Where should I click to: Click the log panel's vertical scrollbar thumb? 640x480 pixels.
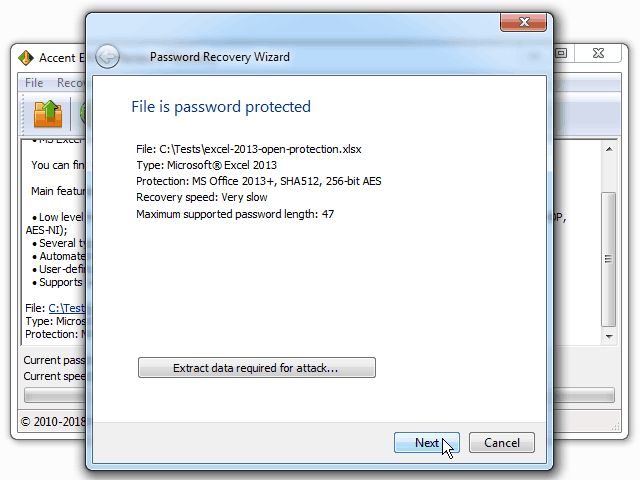pos(609,259)
